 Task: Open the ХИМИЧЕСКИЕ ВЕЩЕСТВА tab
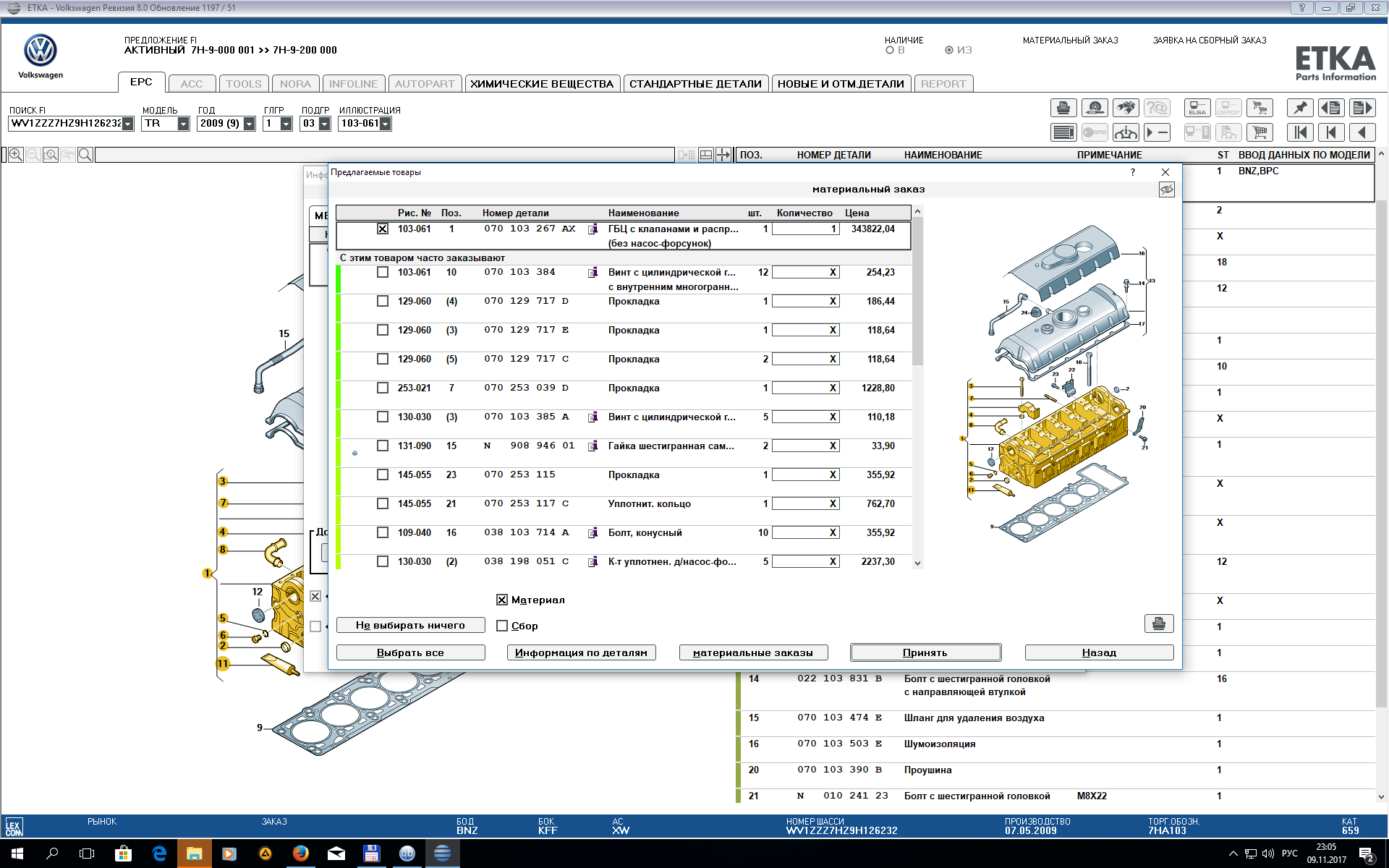(x=542, y=84)
